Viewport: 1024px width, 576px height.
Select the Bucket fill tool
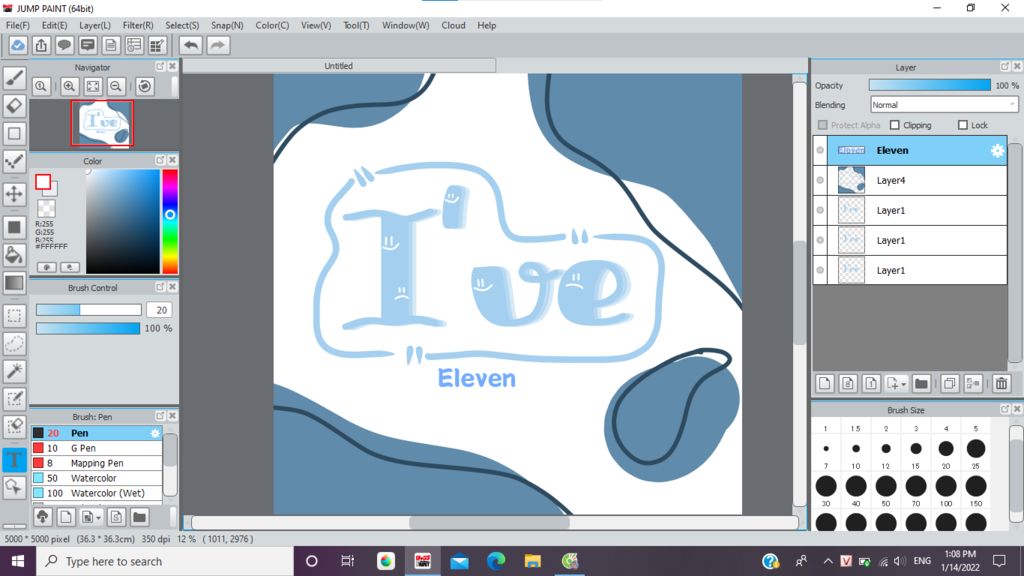14,255
